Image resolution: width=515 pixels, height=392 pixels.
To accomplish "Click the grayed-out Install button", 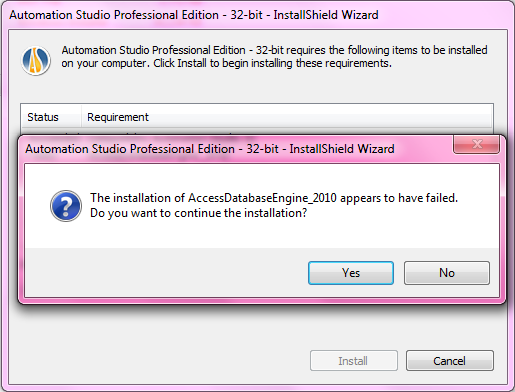I will [x=354, y=361].
